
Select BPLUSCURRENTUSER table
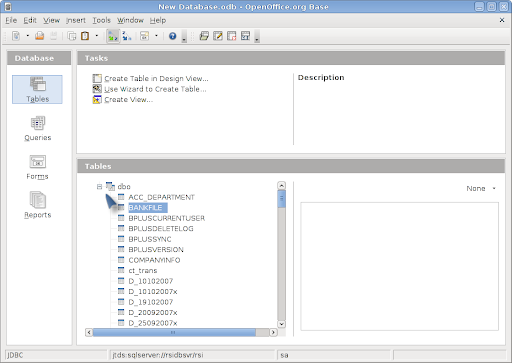point(167,218)
